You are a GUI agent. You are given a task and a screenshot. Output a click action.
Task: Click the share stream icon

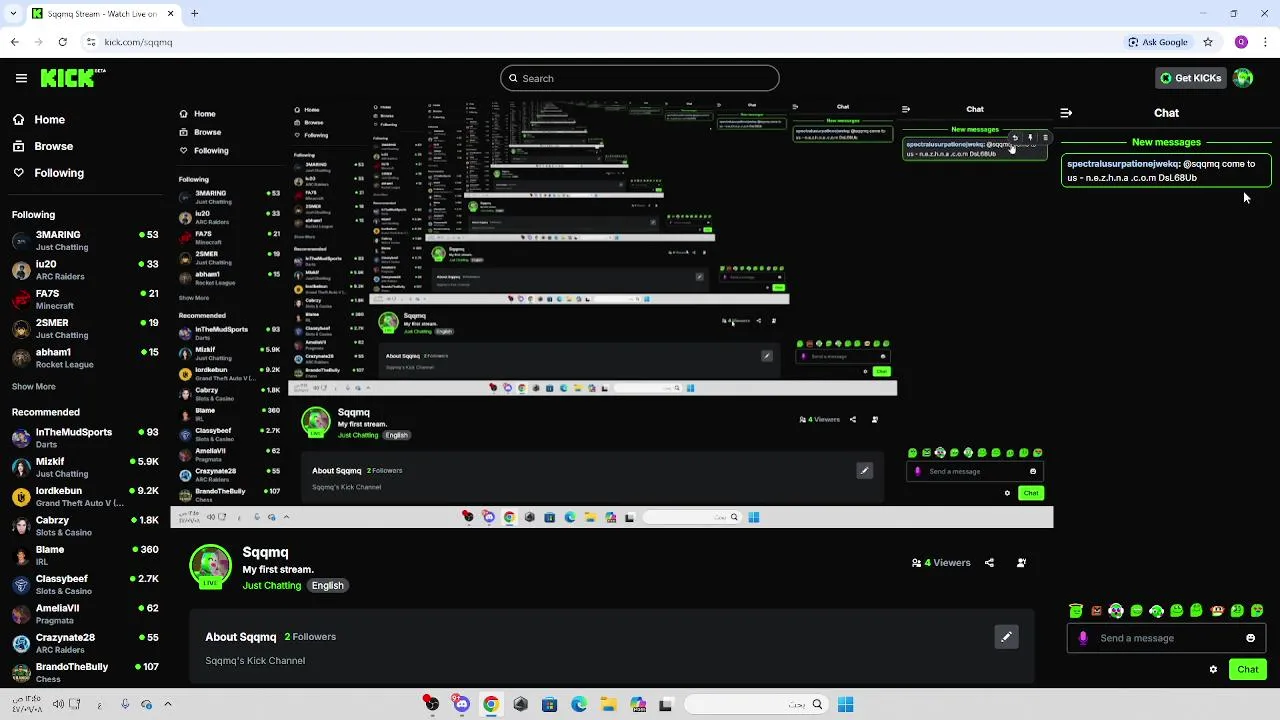click(989, 563)
